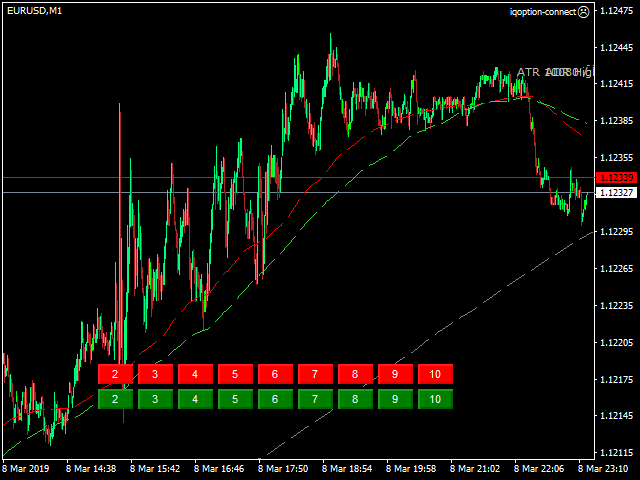Click the green button labeled 6

[275, 399]
